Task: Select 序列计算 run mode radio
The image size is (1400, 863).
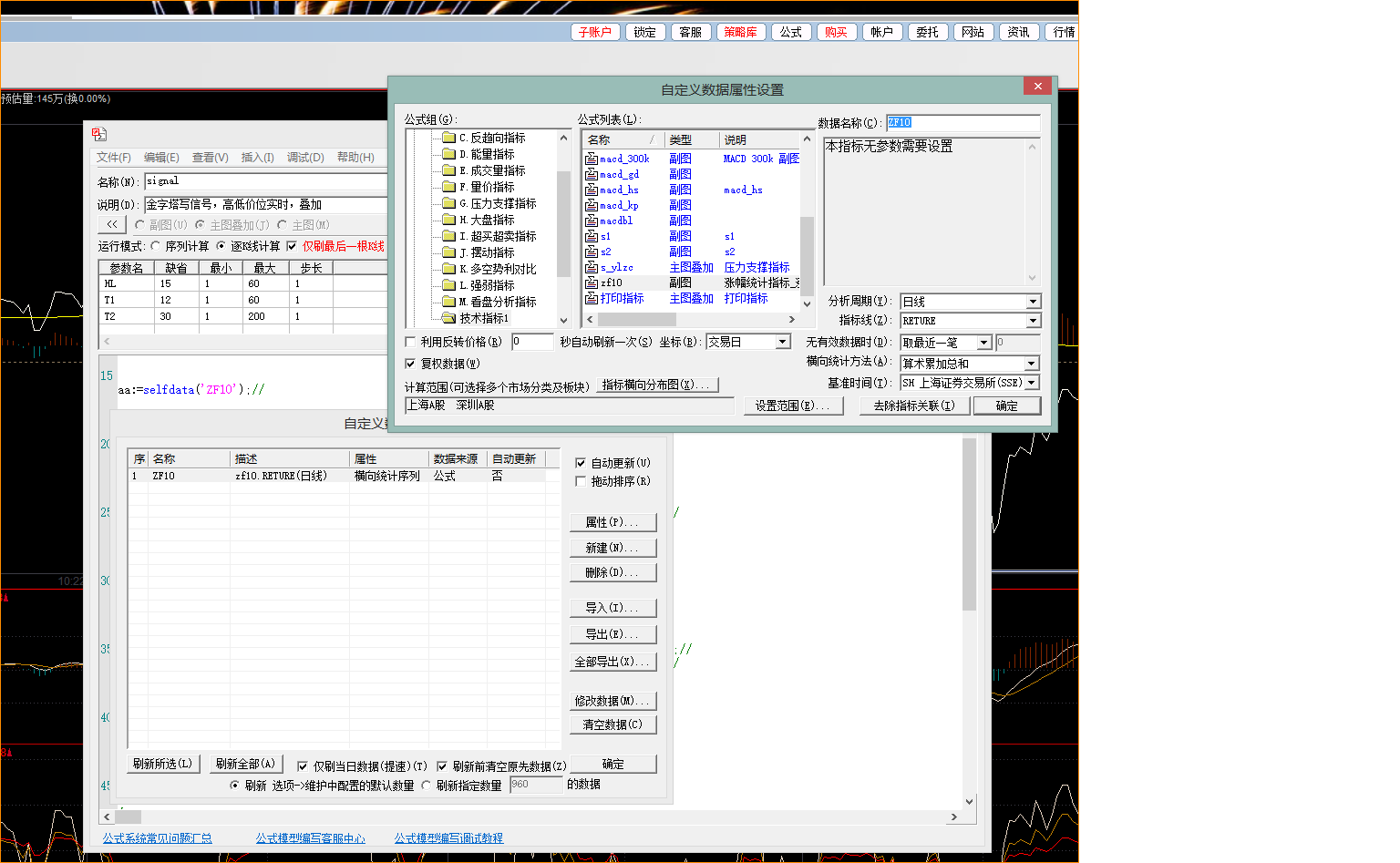Action: click(x=156, y=246)
